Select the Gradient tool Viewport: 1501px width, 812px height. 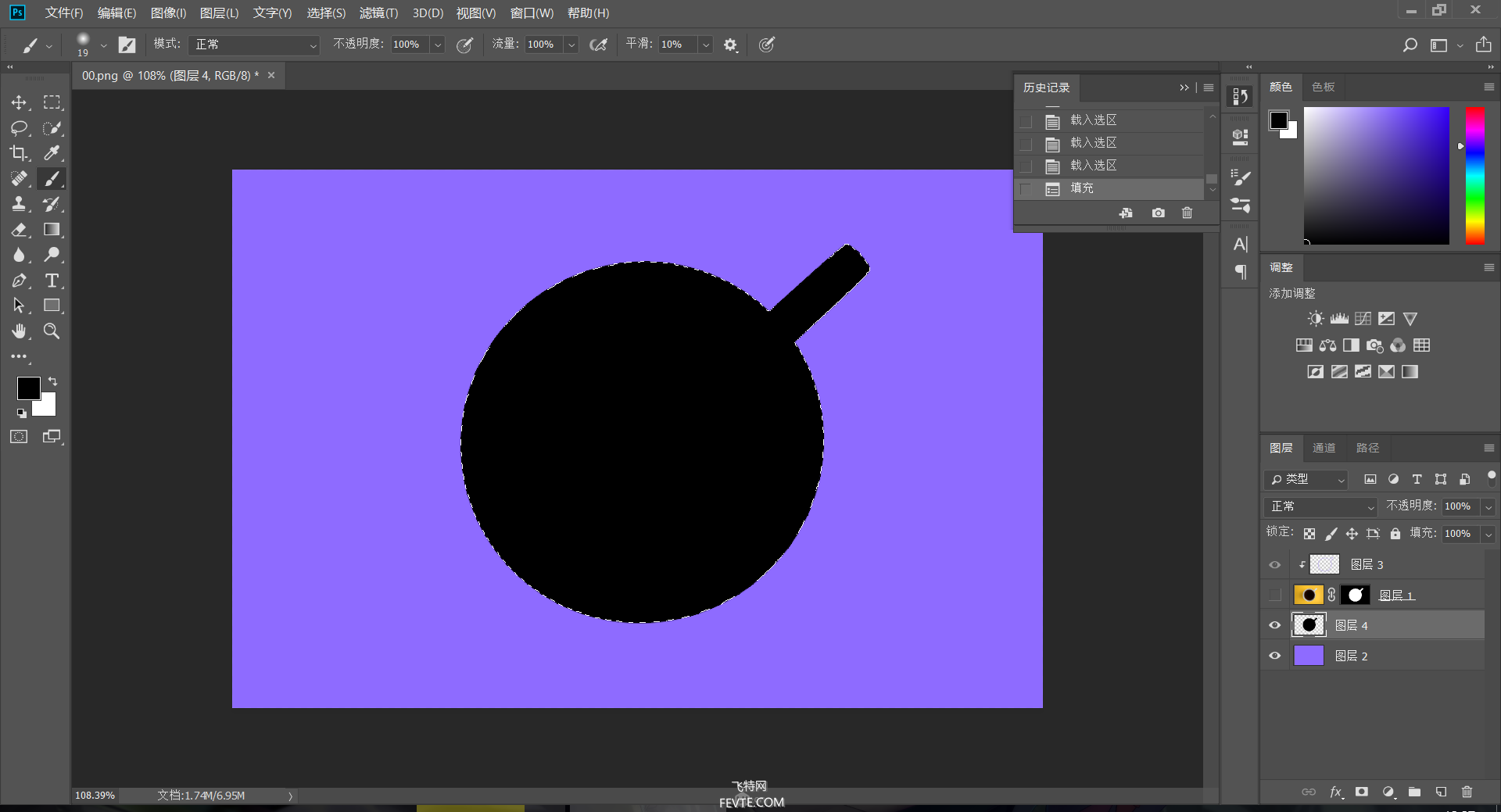point(52,229)
